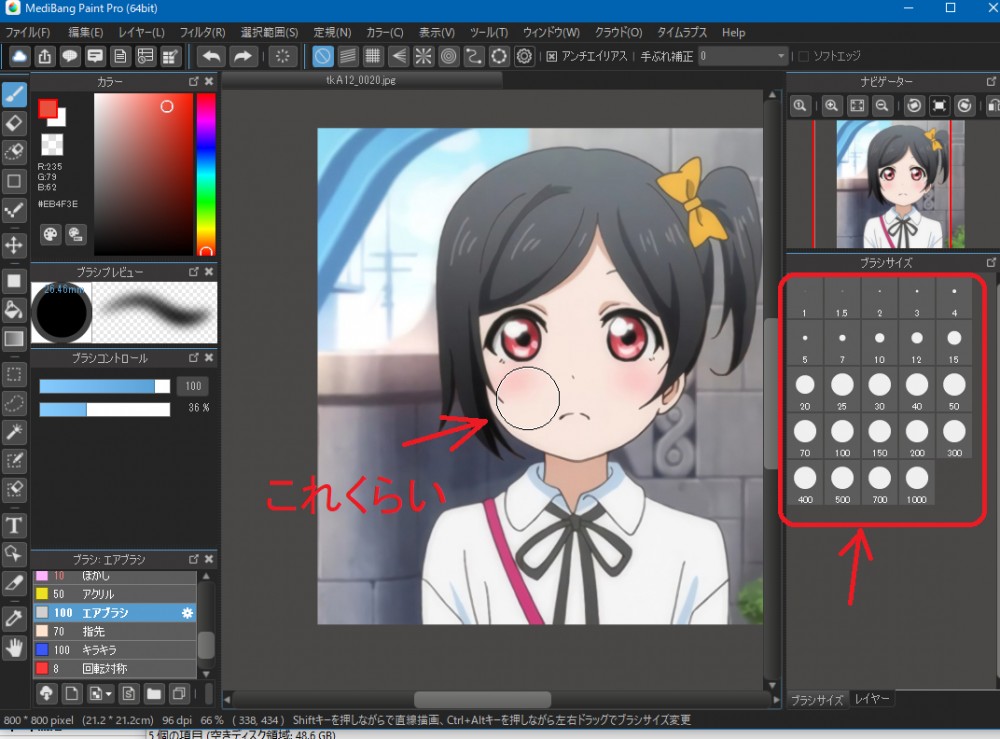This screenshot has height=739, width=1000.
Task: Open settings gear for エアブラシ brush
Action: pos(187,613)
